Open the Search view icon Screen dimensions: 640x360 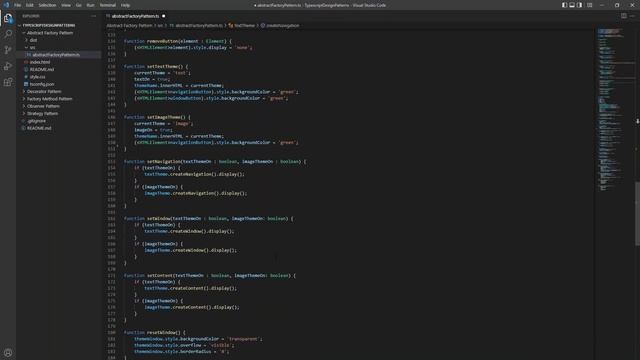click(x=8, y=34)
